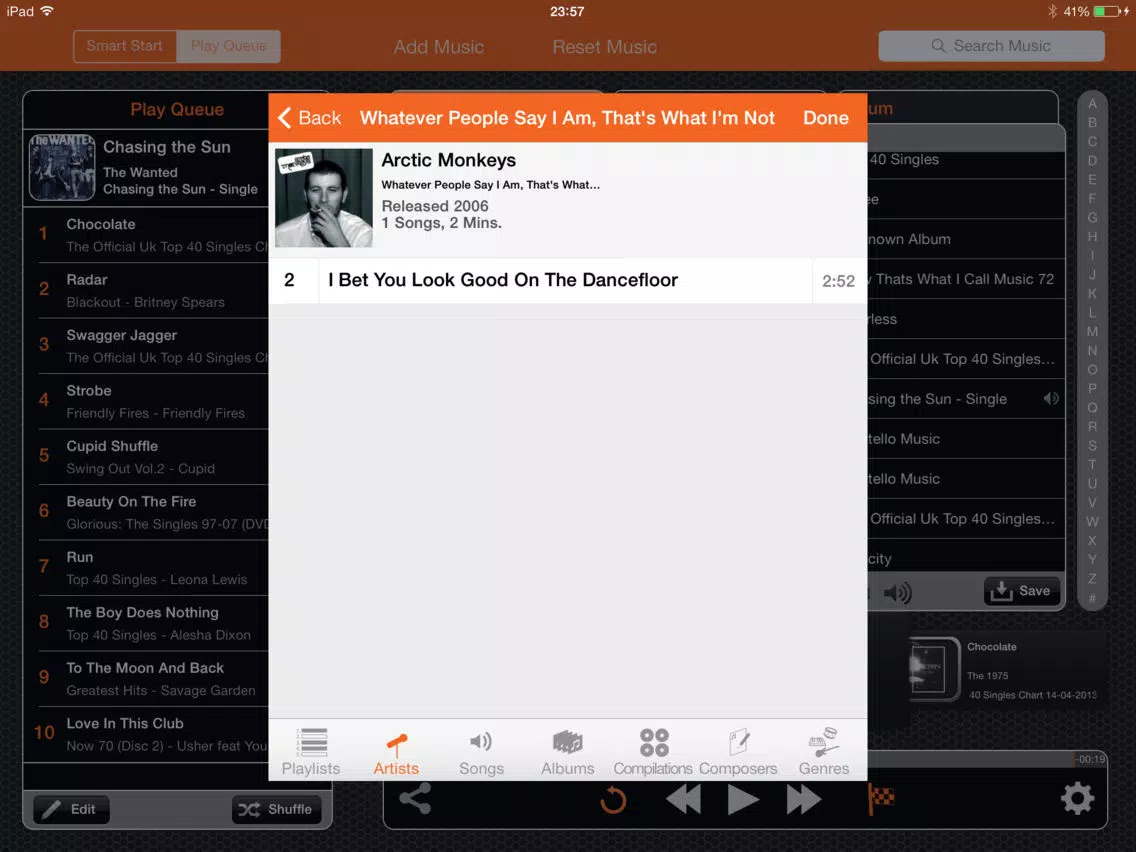
Task: Tap Done in the album popup
Action: tap(825, 118)
